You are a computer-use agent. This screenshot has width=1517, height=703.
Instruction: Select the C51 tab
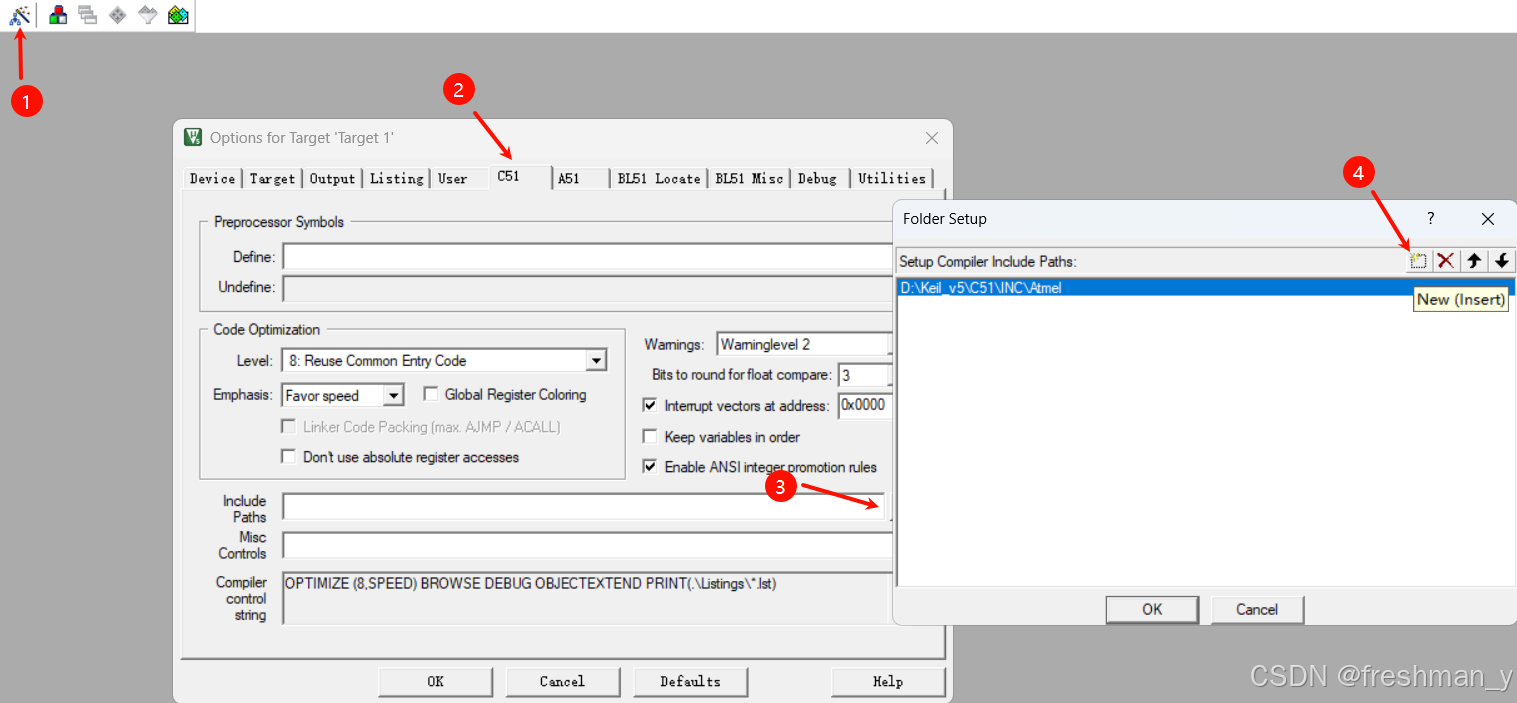(x=520, y=177)
